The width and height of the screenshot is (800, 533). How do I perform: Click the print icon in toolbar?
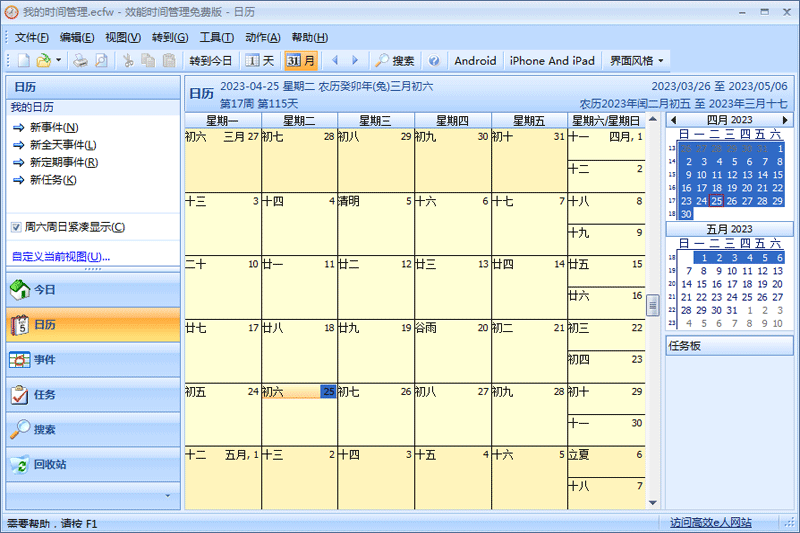[81, 61]
